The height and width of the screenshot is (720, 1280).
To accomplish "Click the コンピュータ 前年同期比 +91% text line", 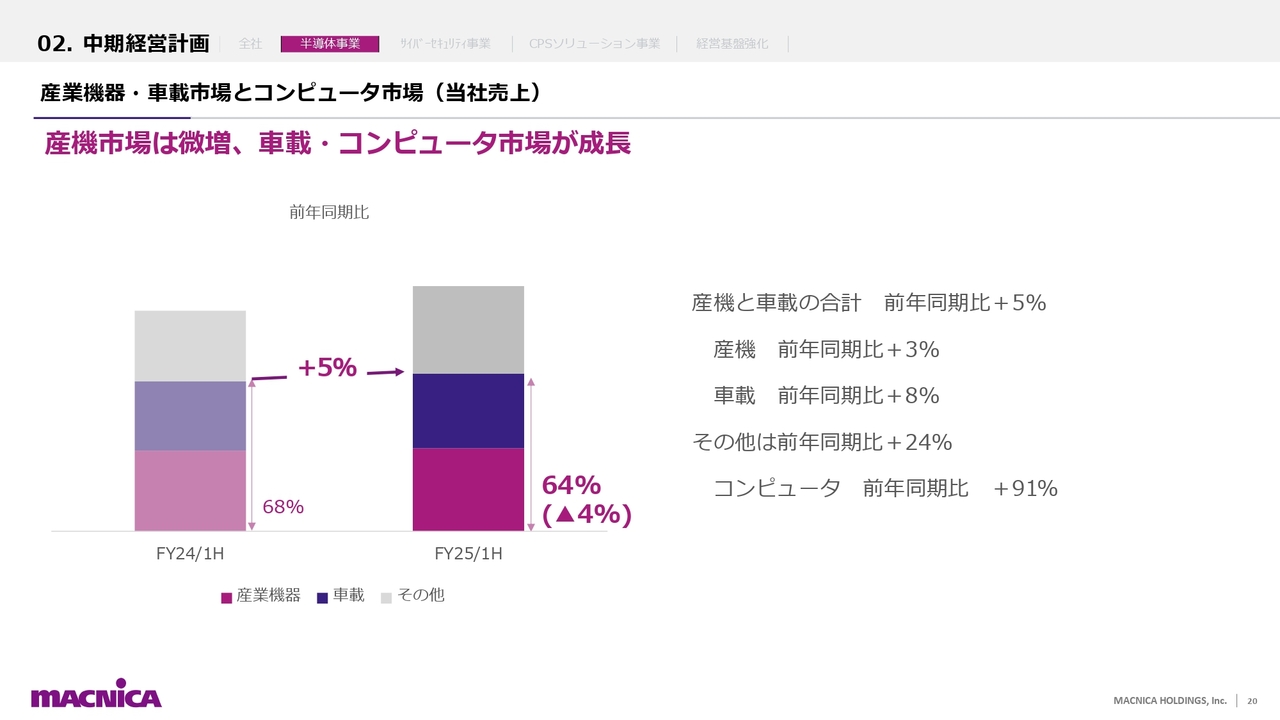I will click(884, 488).
